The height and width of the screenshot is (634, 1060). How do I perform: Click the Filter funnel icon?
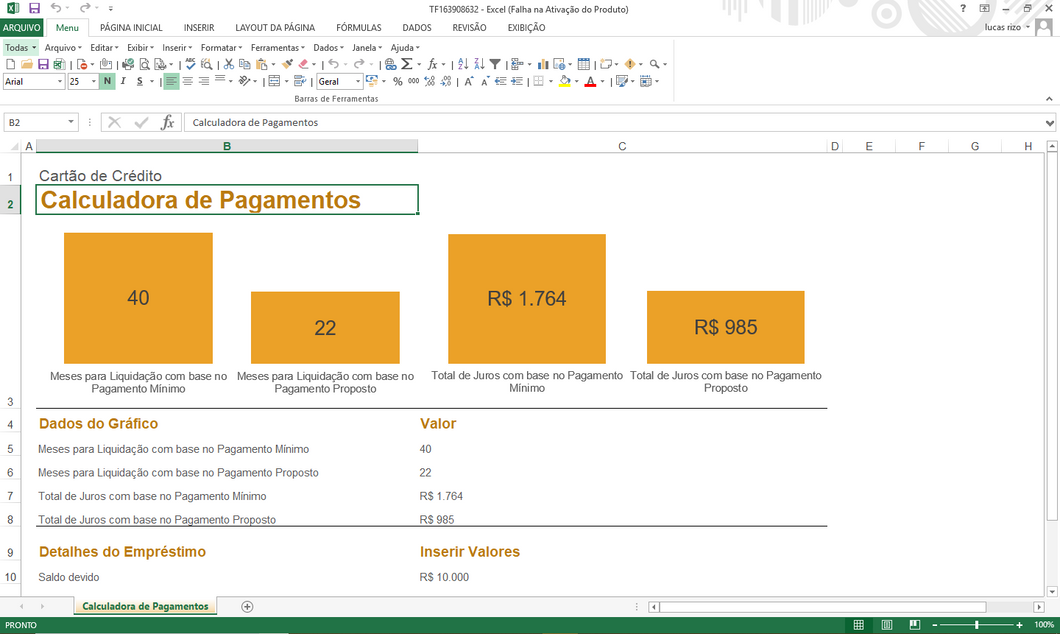tap(495, 64)
